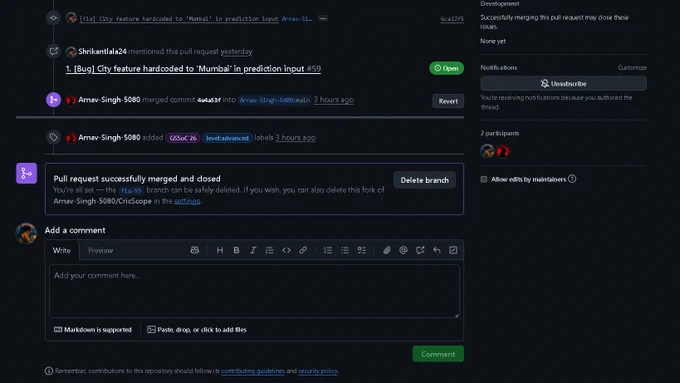Switch to the Preview tab
The image size is (680, 383).
click(101, 250)
